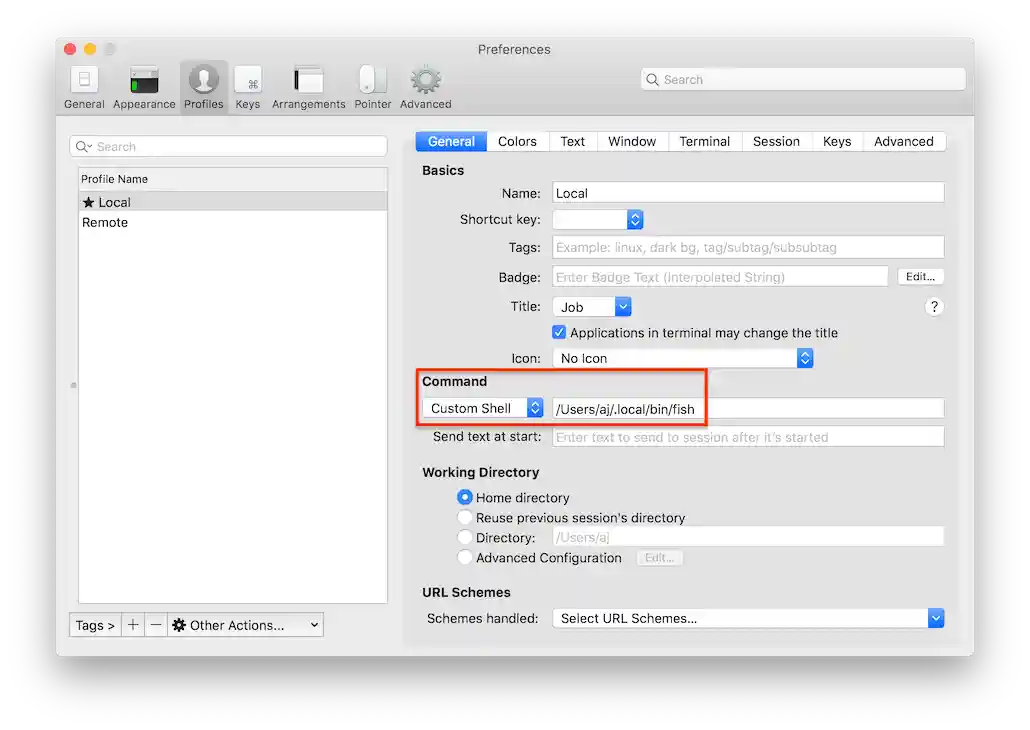Open Other Actions gear menu
Screen dimensions: 1030x730
(245, 624)
